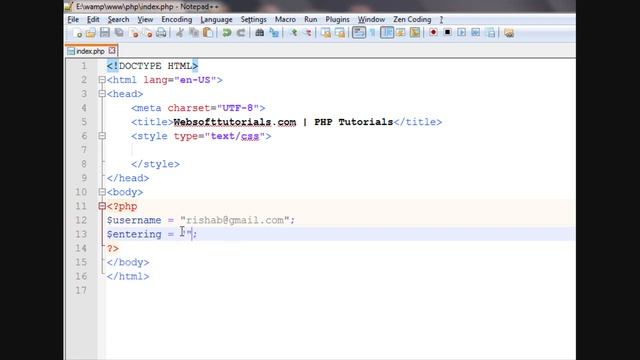Click the Redo arrow icon
Screen dimensions: 640x360
(241, 33)
